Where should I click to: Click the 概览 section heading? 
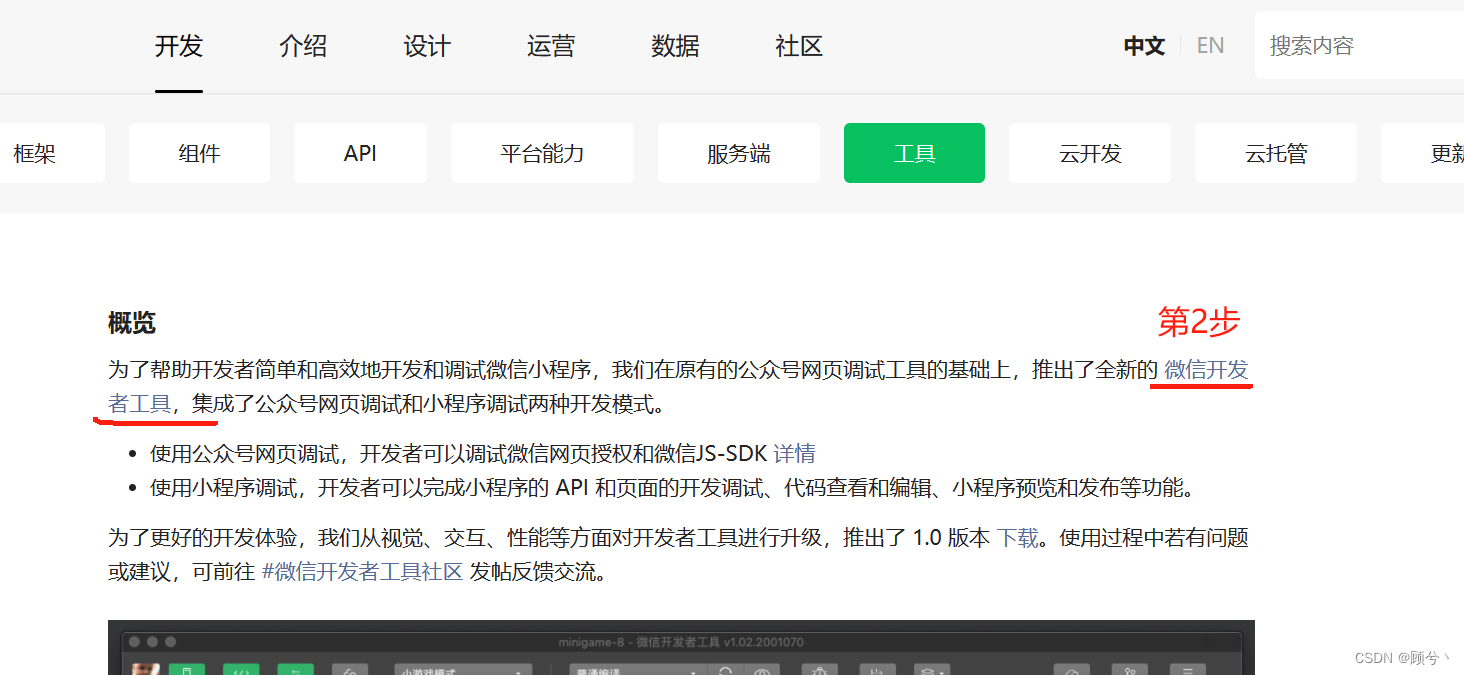click(x=132, y=323)
